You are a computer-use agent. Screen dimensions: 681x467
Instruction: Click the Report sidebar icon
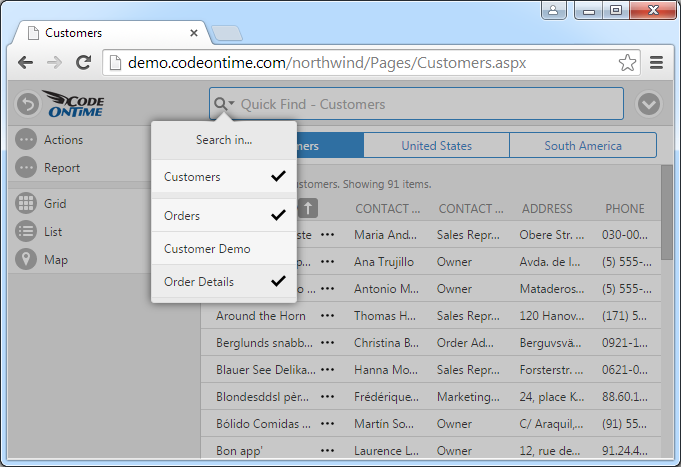point(28,168)
